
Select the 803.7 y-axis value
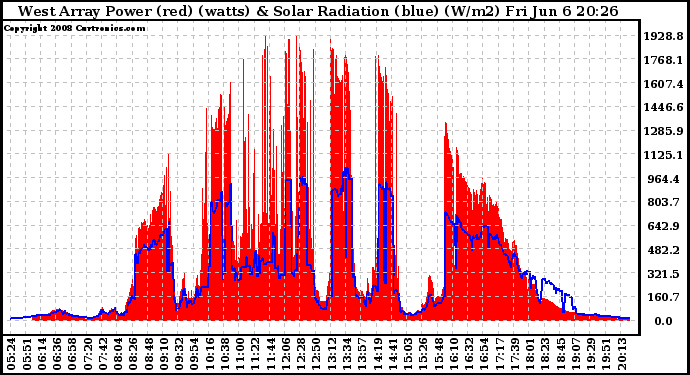[665, 202]
